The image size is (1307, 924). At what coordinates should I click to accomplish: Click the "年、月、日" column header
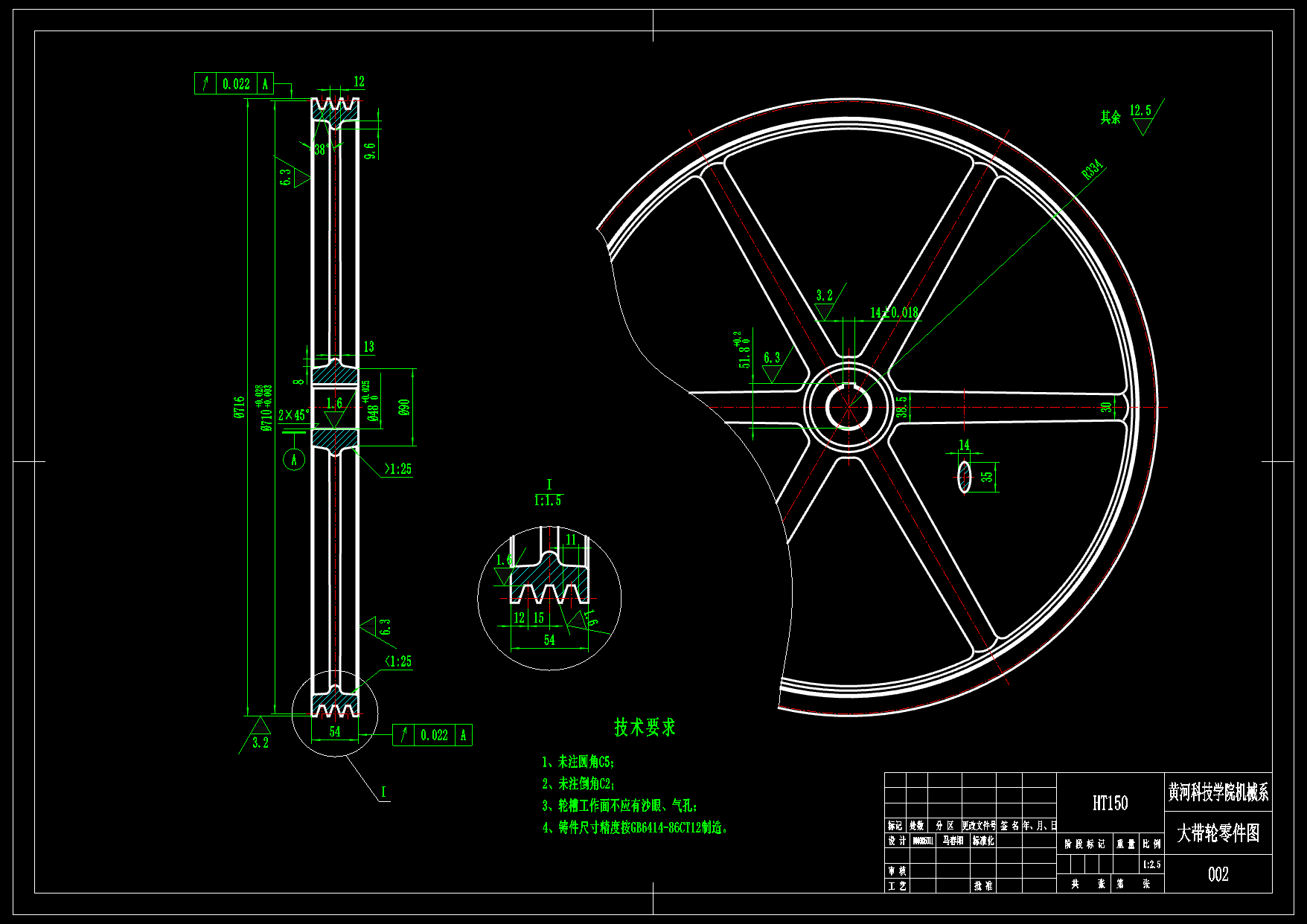pos(1039,826)
